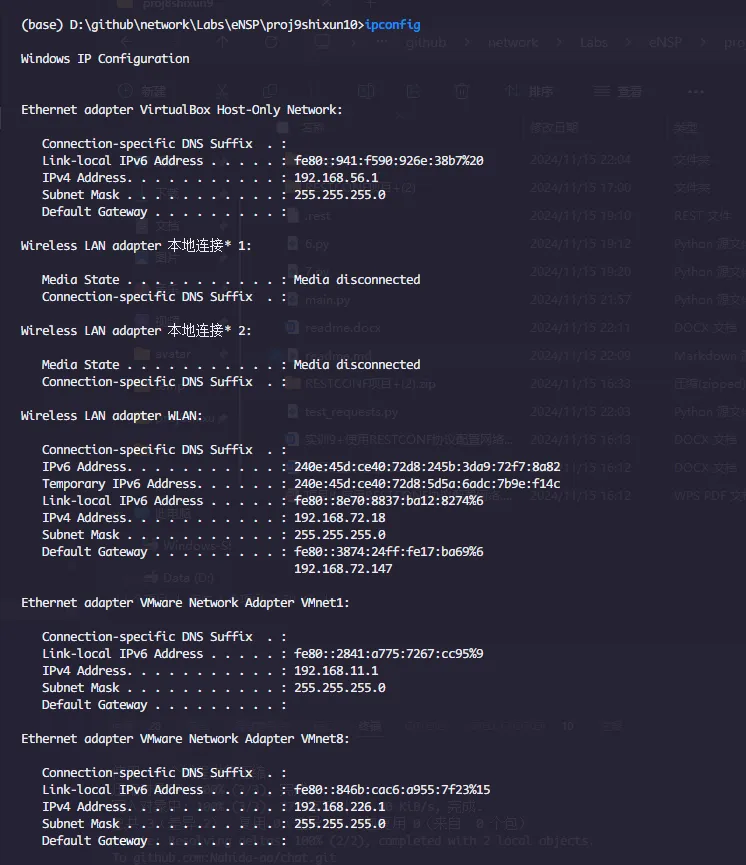Click temporary IPv6 address ending 7b9e:f14c

click(427, 484)
